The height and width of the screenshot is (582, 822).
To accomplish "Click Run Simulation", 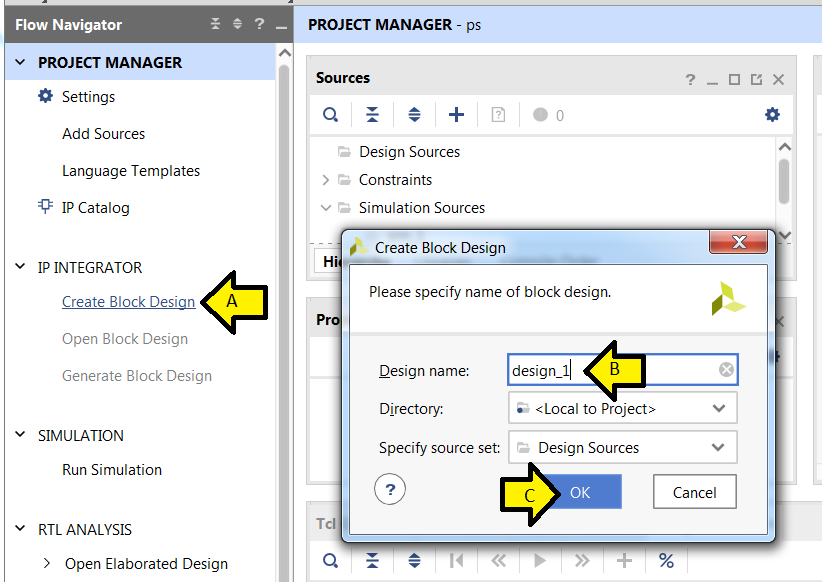I will (112, 470).
